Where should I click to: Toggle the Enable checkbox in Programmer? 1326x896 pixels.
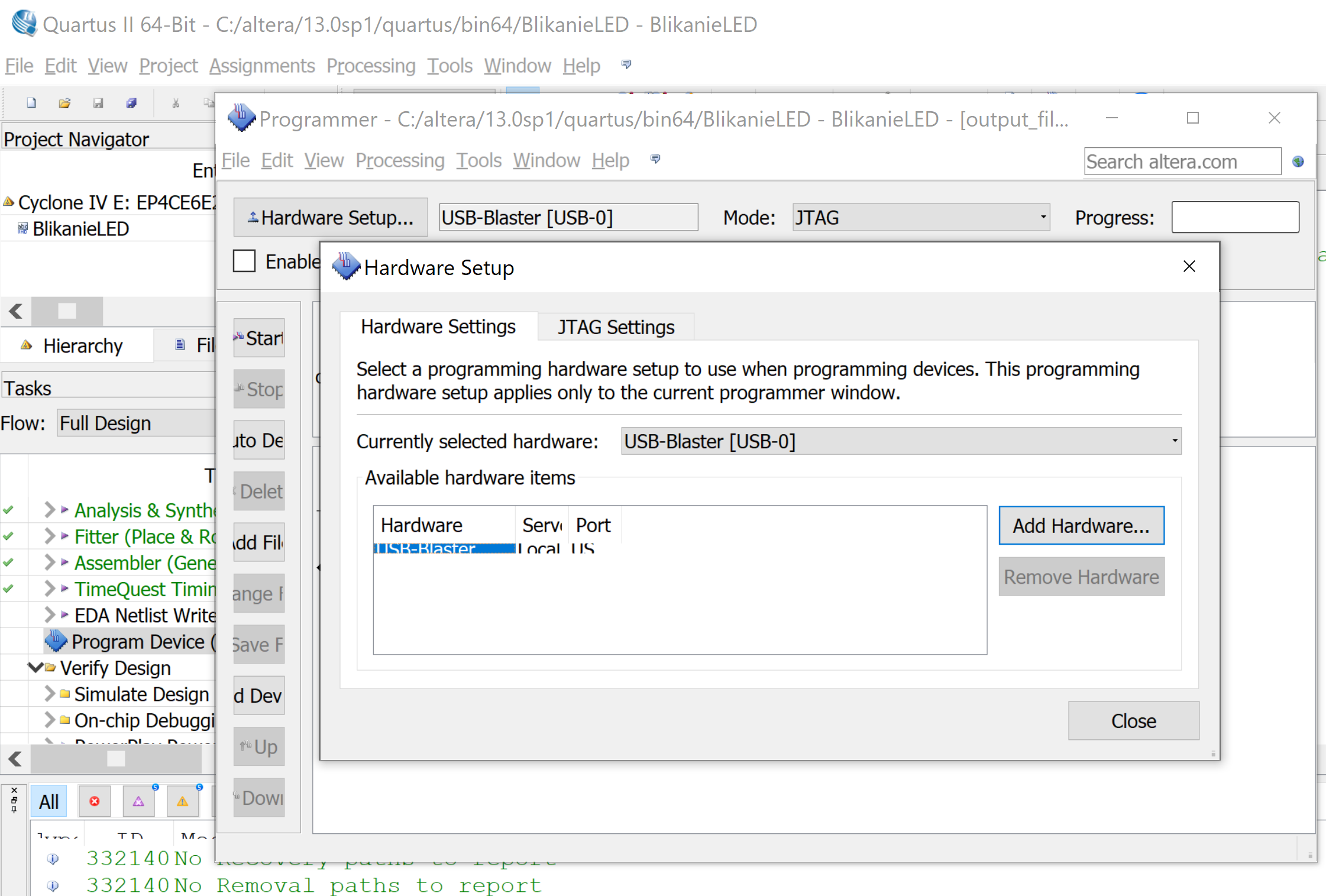tap(244, 261)
